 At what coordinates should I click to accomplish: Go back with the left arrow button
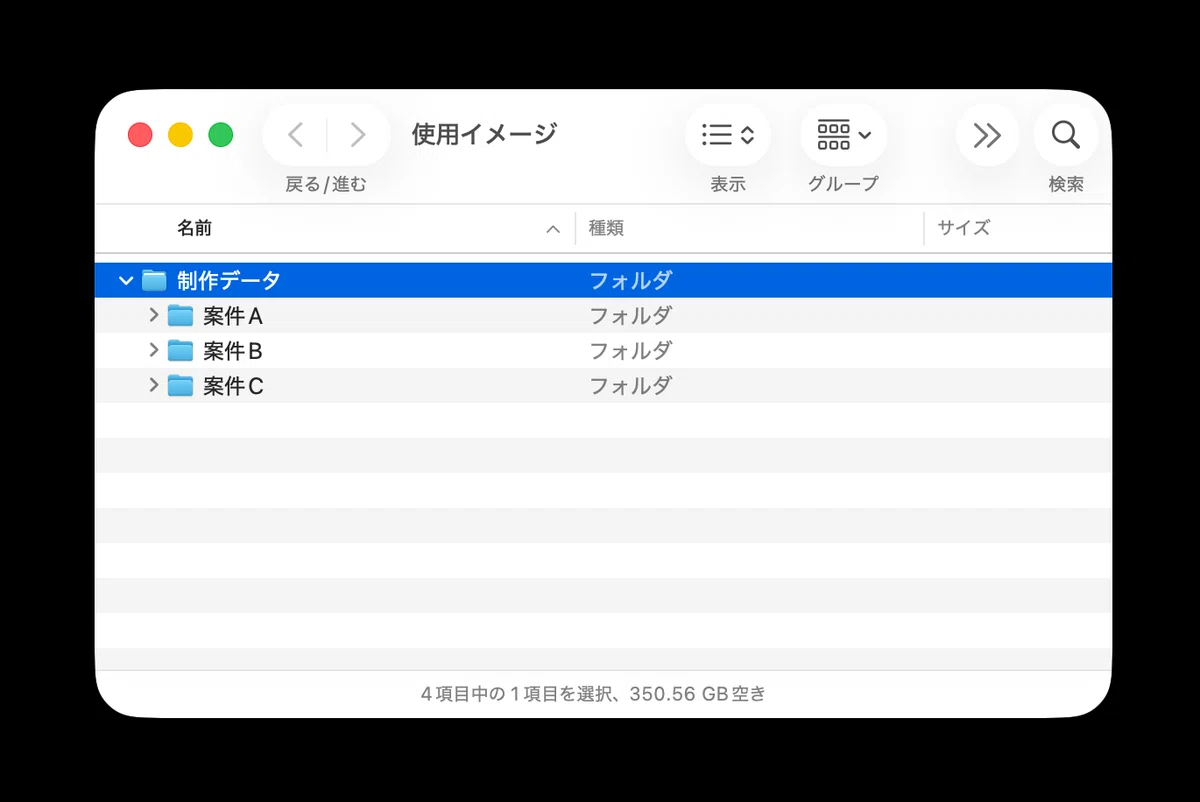296,135
